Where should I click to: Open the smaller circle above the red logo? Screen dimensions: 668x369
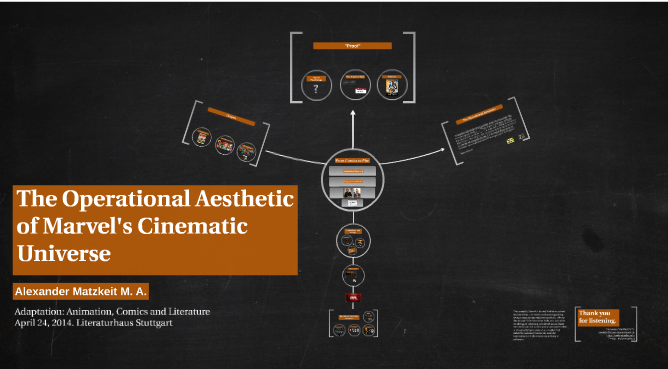coord(353,276)
